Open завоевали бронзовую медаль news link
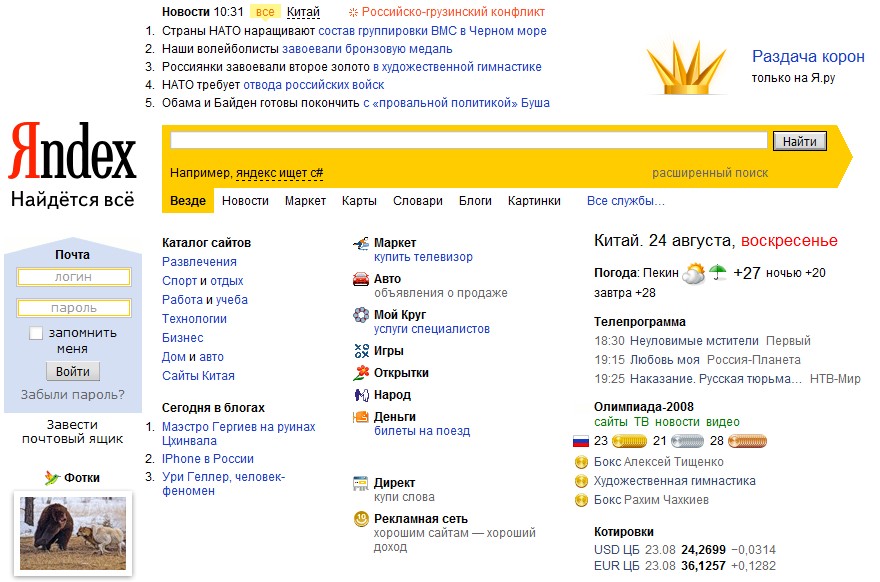The height and width of the screenshot is (582, 880). point(367,49)
